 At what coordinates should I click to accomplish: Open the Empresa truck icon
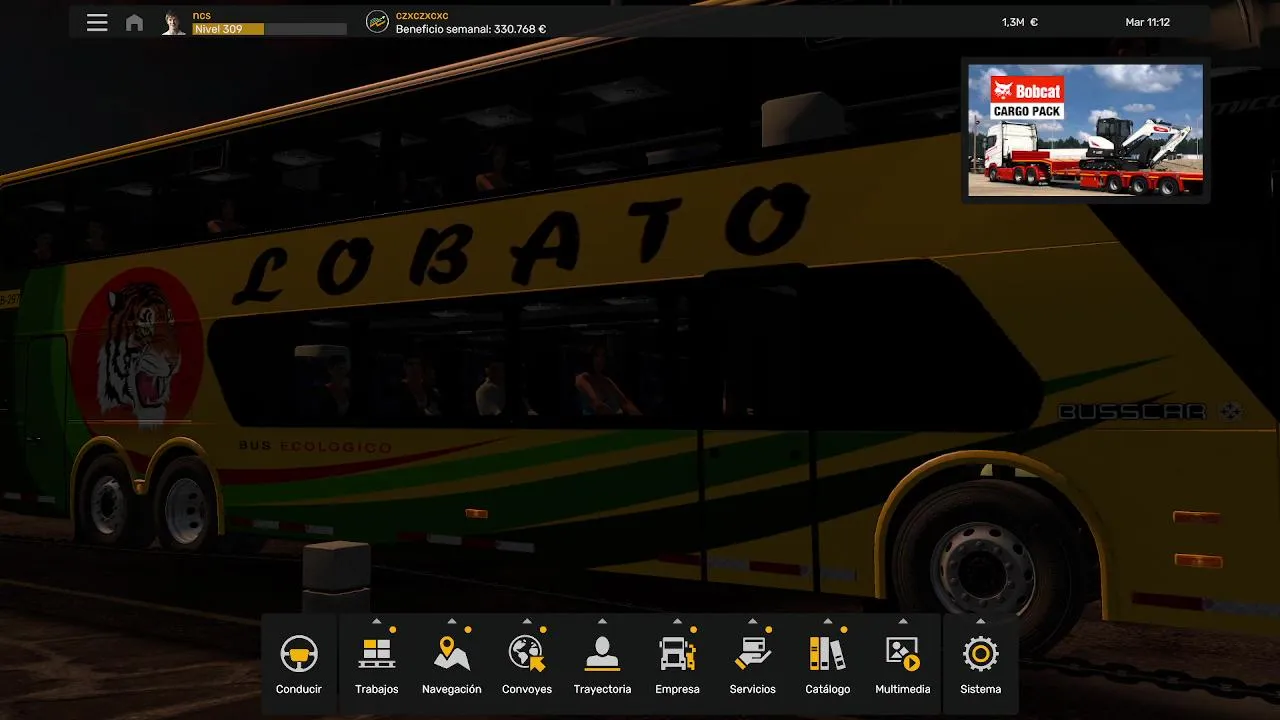(x=677, y=654)
